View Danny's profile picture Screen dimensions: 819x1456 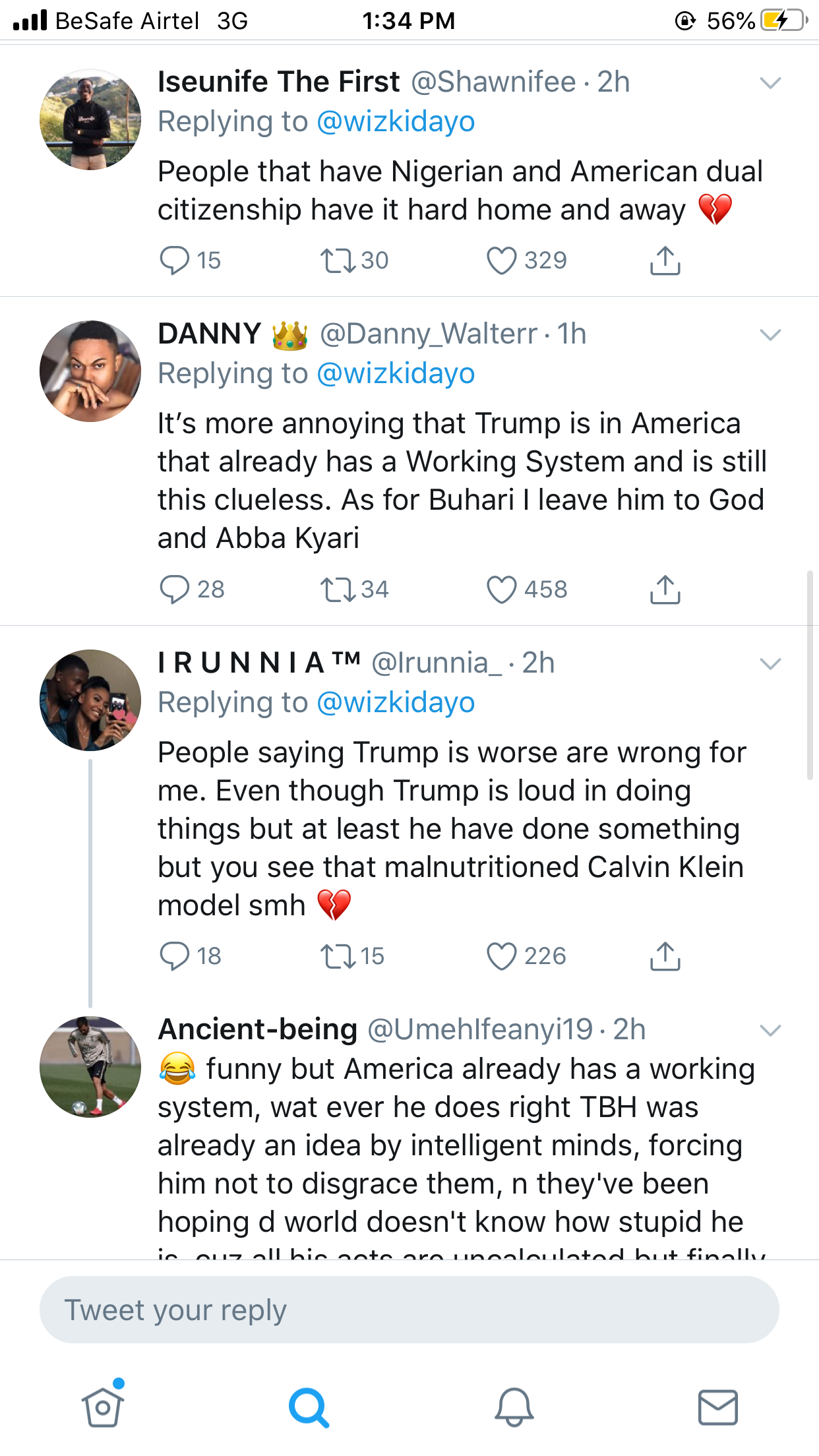tap(90, 371)
